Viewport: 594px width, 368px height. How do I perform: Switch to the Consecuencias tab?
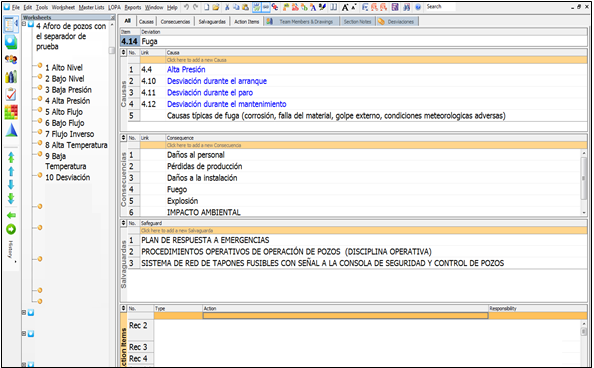(175, 22)
